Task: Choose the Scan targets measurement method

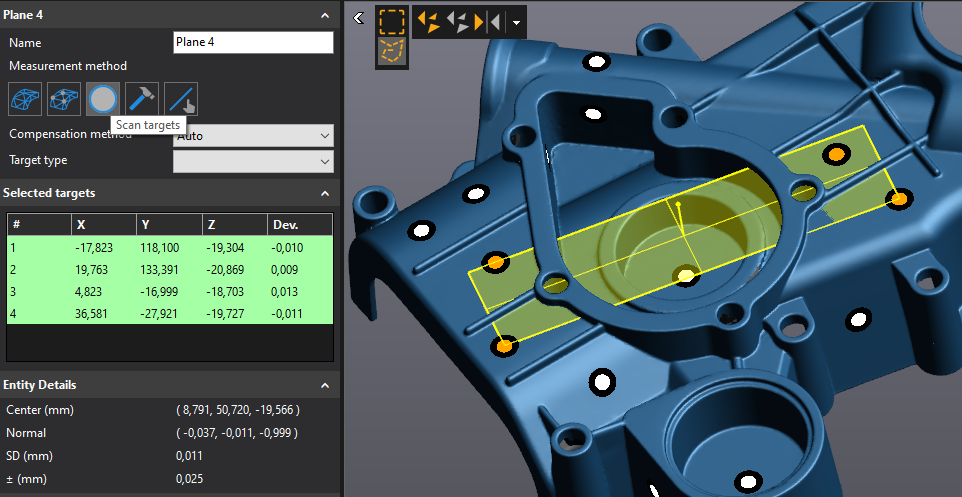Action: point(103,98)
